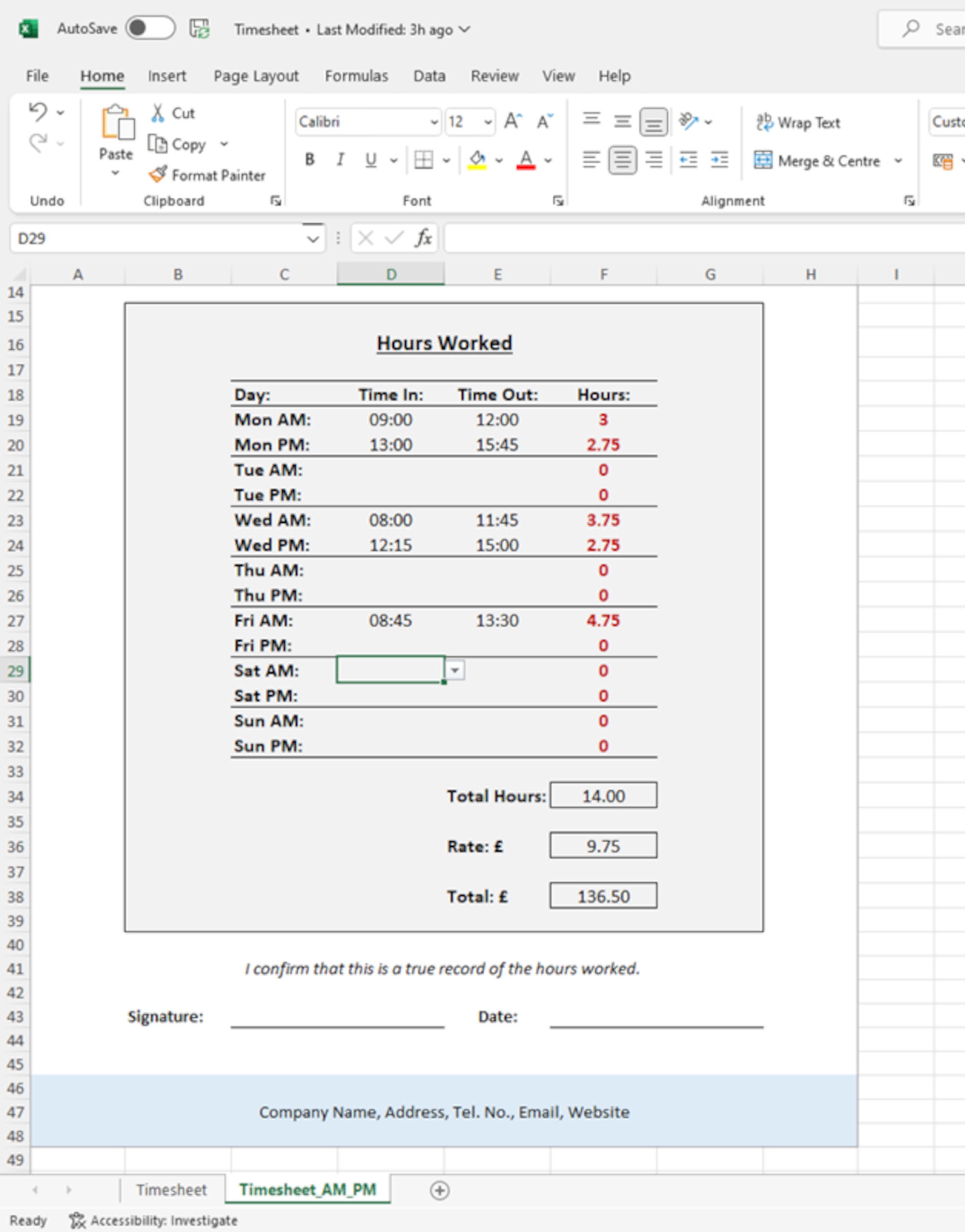
Task: Switch to the Review tab
Action: (x=495, y=76)
